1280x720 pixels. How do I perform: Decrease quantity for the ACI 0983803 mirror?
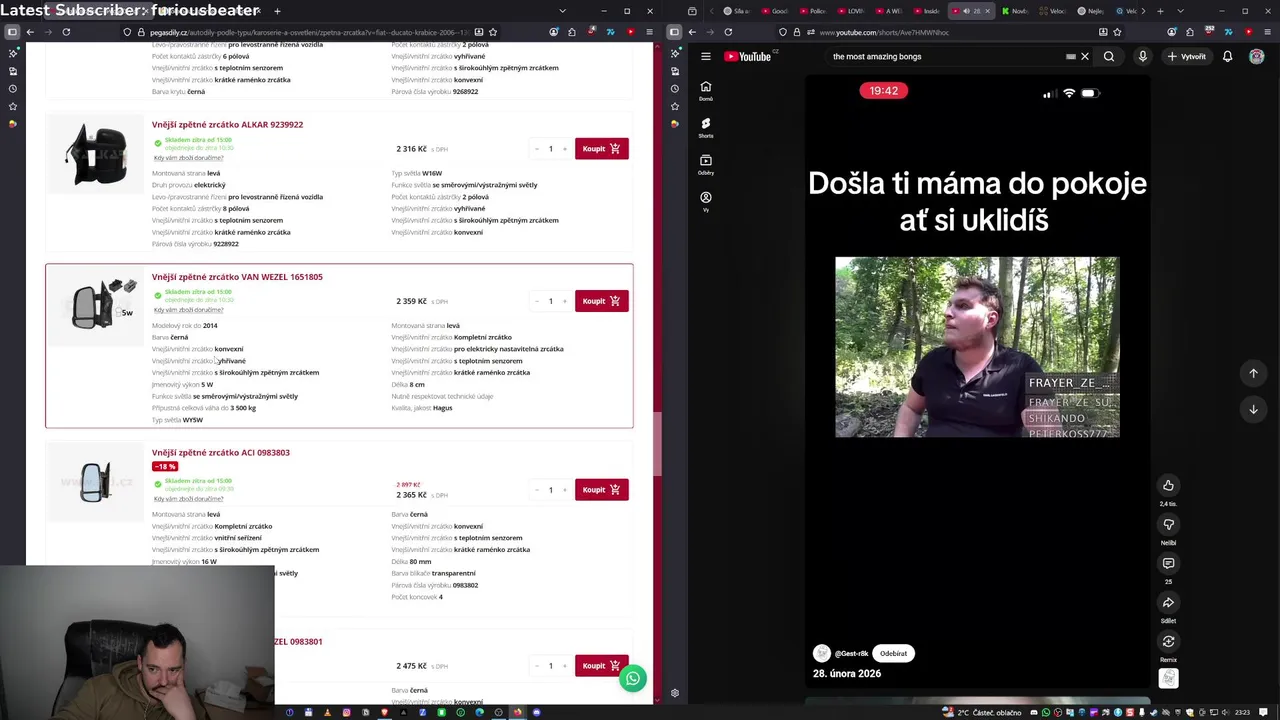[537, 490]
